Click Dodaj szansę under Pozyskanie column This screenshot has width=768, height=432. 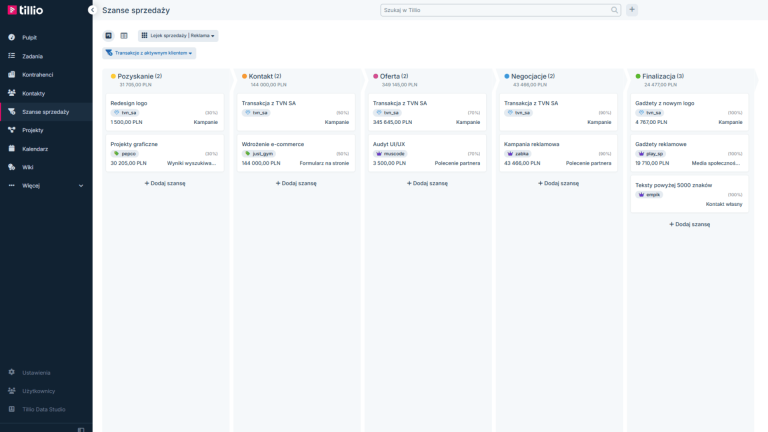pyautogui.click(x=165, y=183)
